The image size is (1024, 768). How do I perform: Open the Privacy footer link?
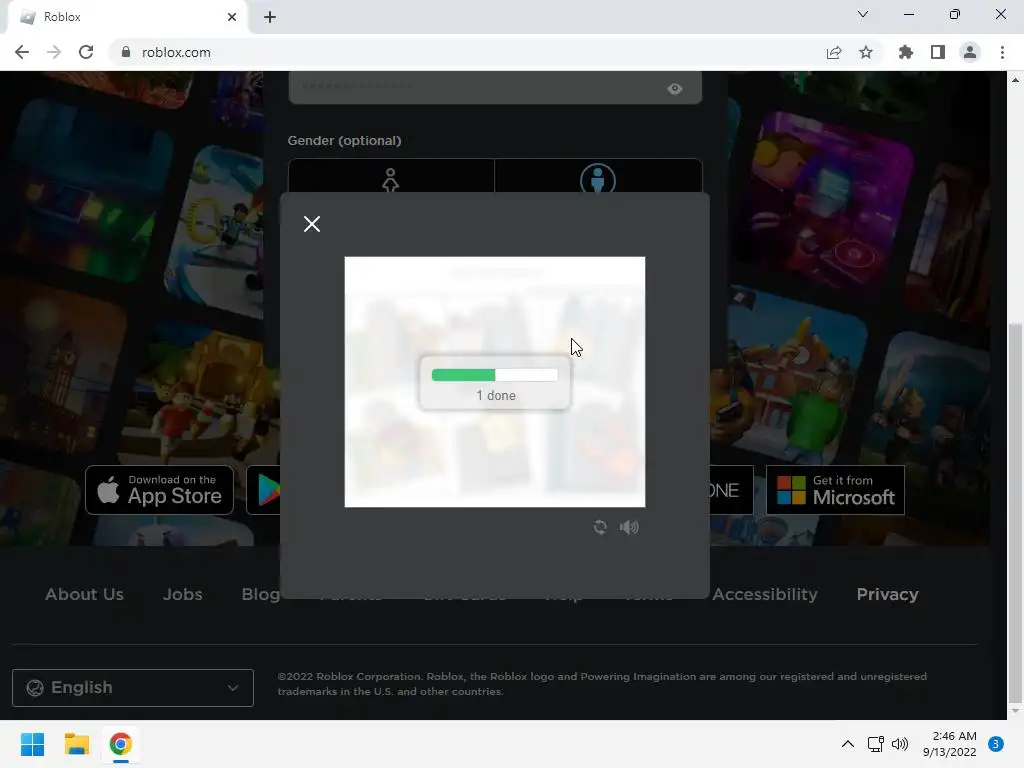[x=888, y=594]
